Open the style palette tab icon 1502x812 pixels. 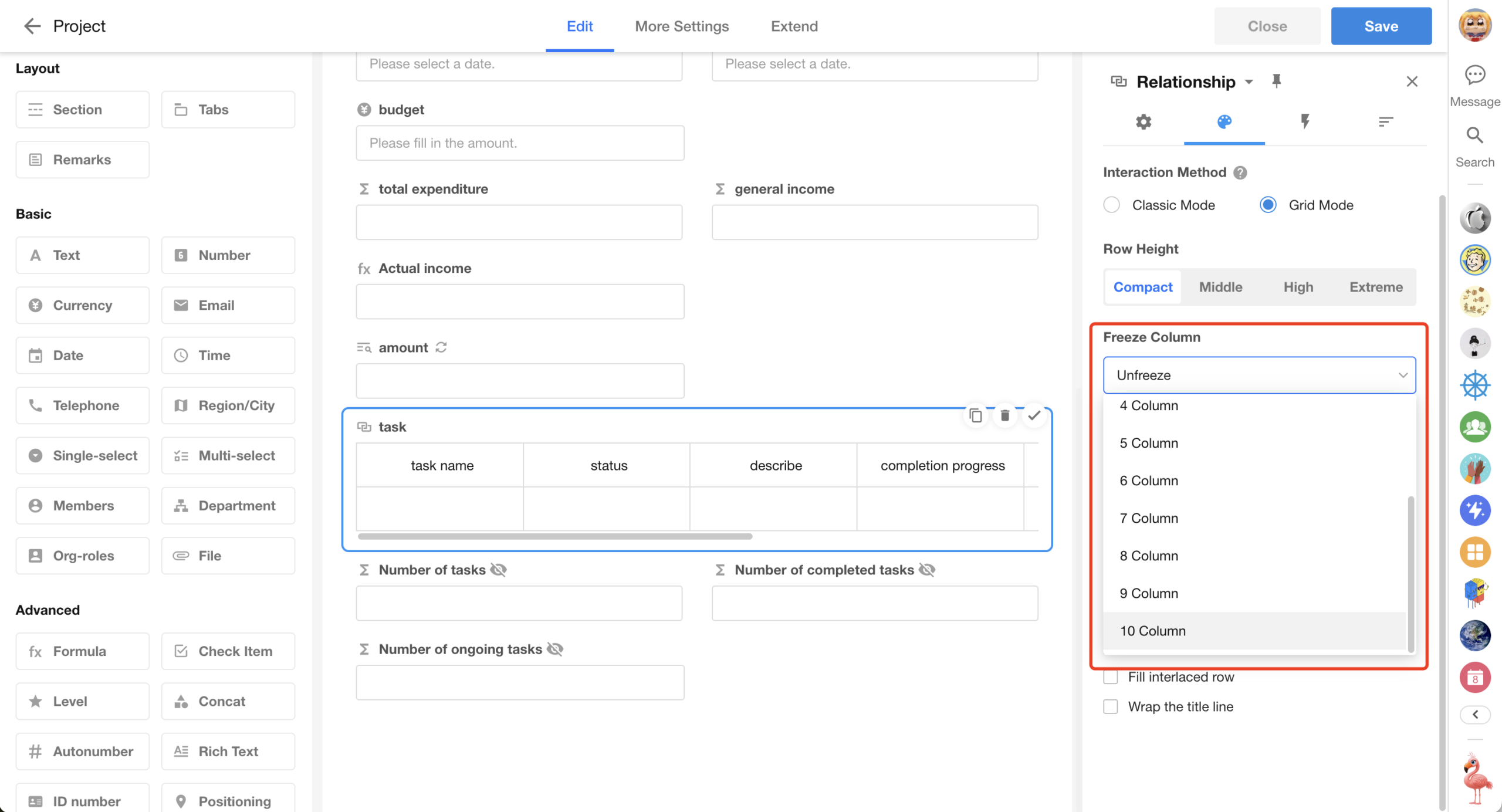1224,121
